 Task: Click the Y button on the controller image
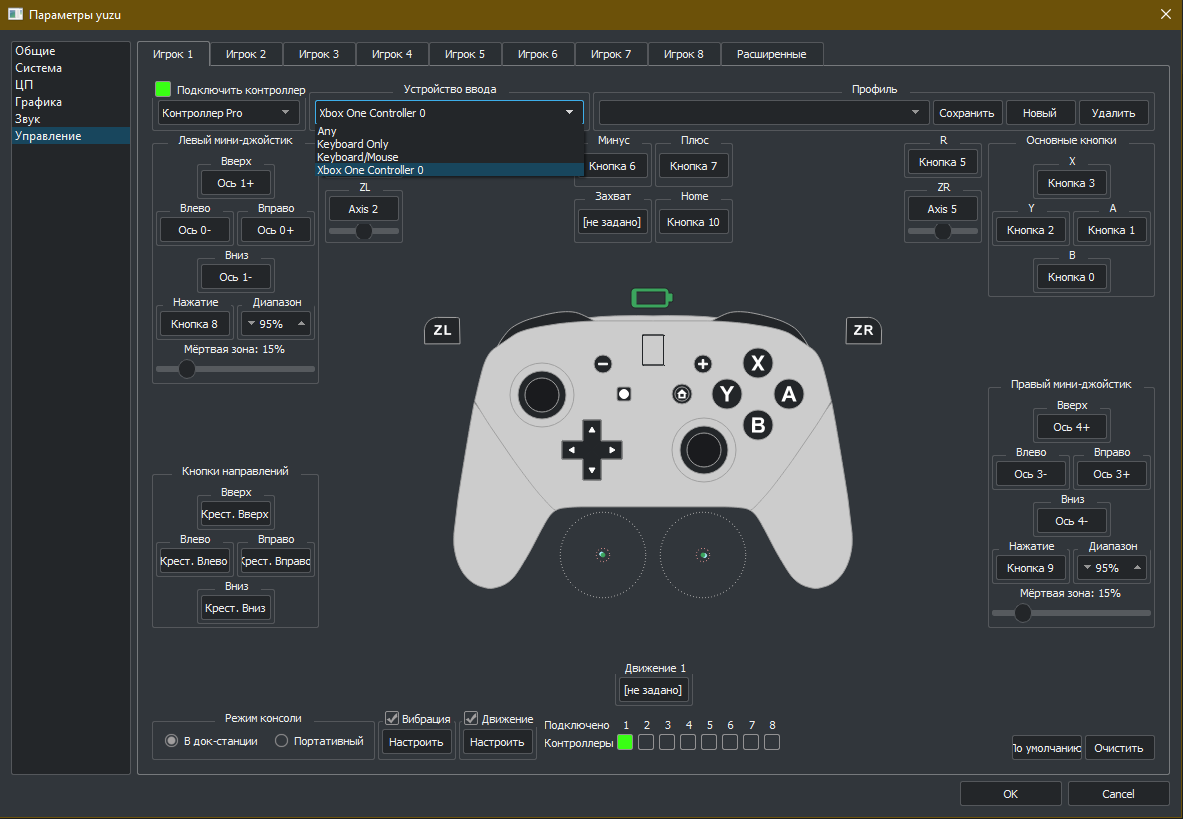click(727, 394)
